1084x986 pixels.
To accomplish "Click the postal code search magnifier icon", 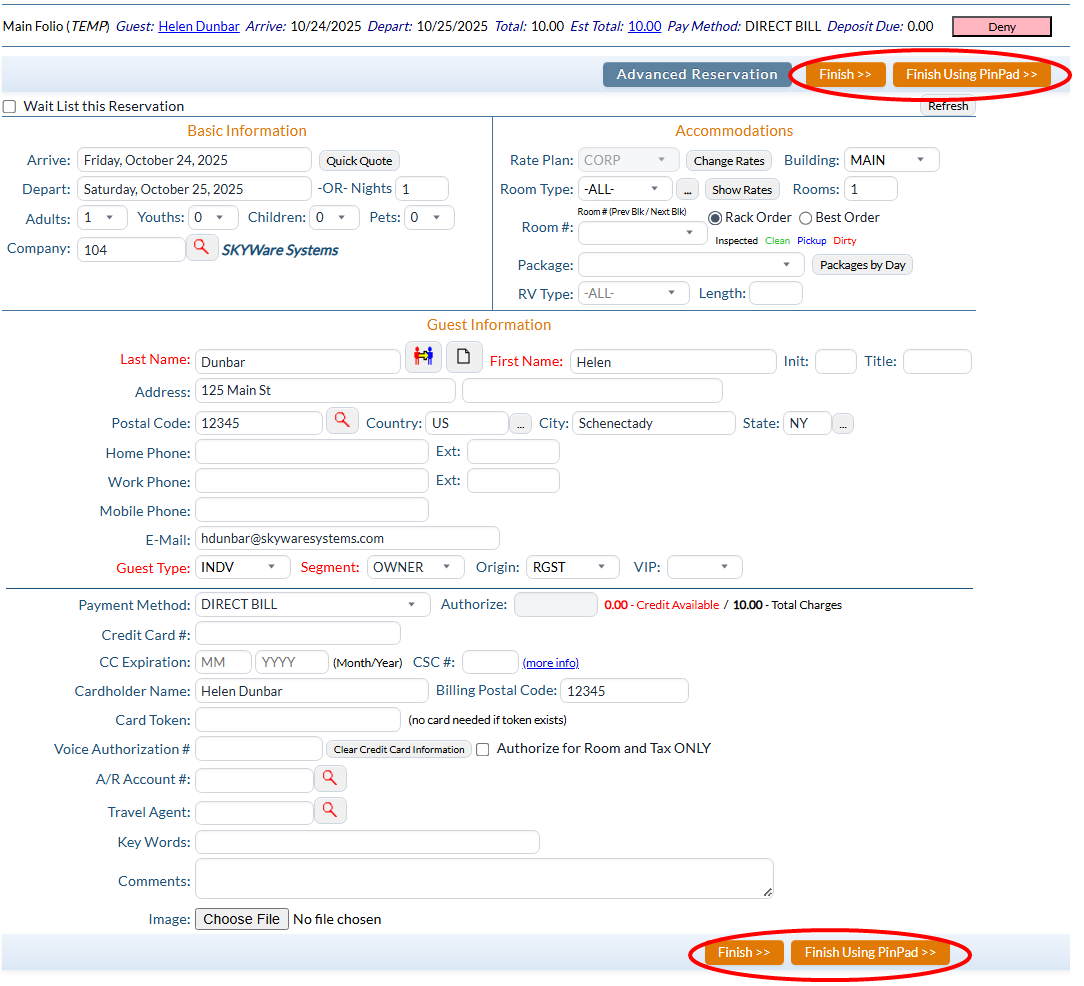I will [342, 421].
